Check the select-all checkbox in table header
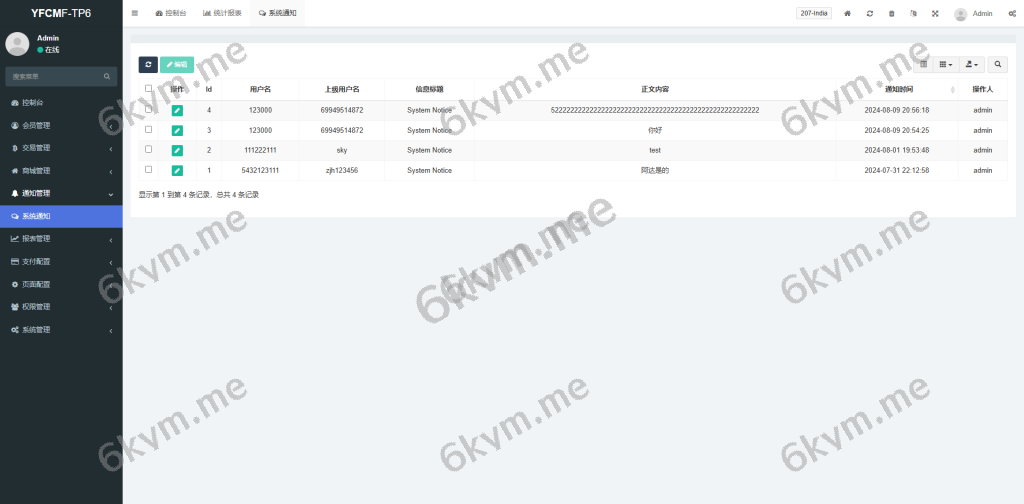Image resolution: width=1024 pixels, height=504 pixels. click(x=149, y=89)
